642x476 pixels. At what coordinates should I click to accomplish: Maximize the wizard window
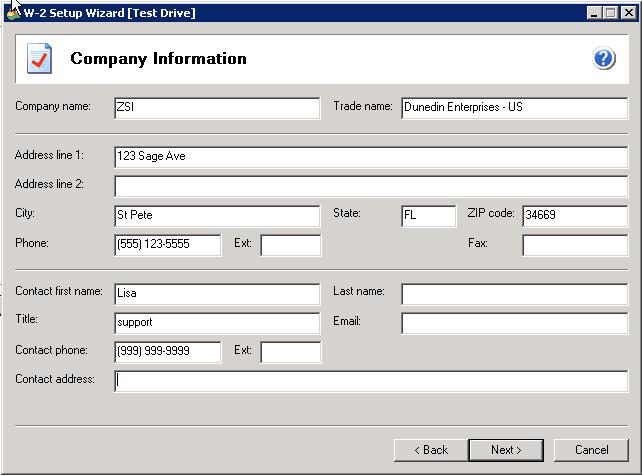610,13
